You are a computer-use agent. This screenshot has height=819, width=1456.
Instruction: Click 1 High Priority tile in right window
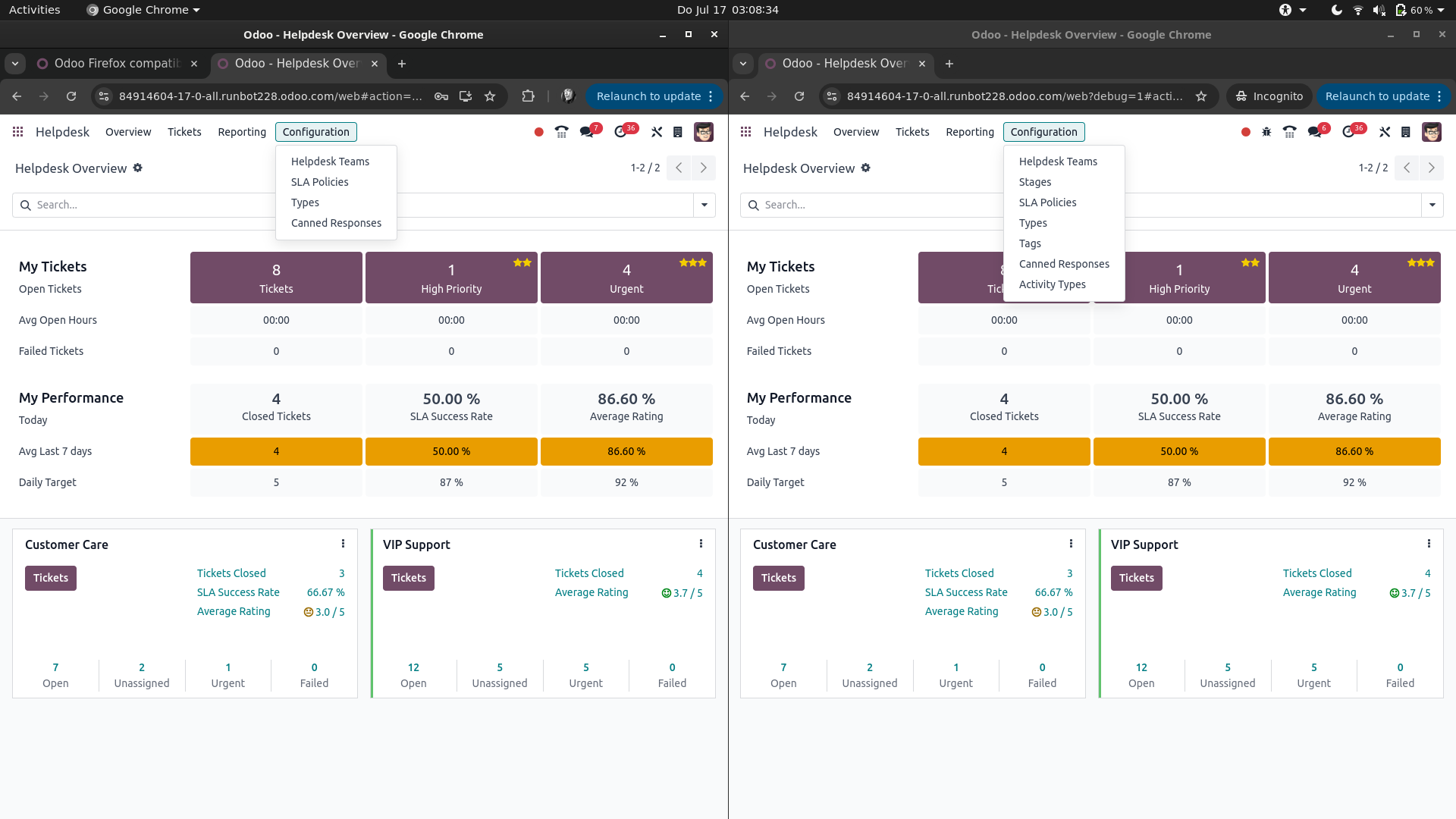1179,278
